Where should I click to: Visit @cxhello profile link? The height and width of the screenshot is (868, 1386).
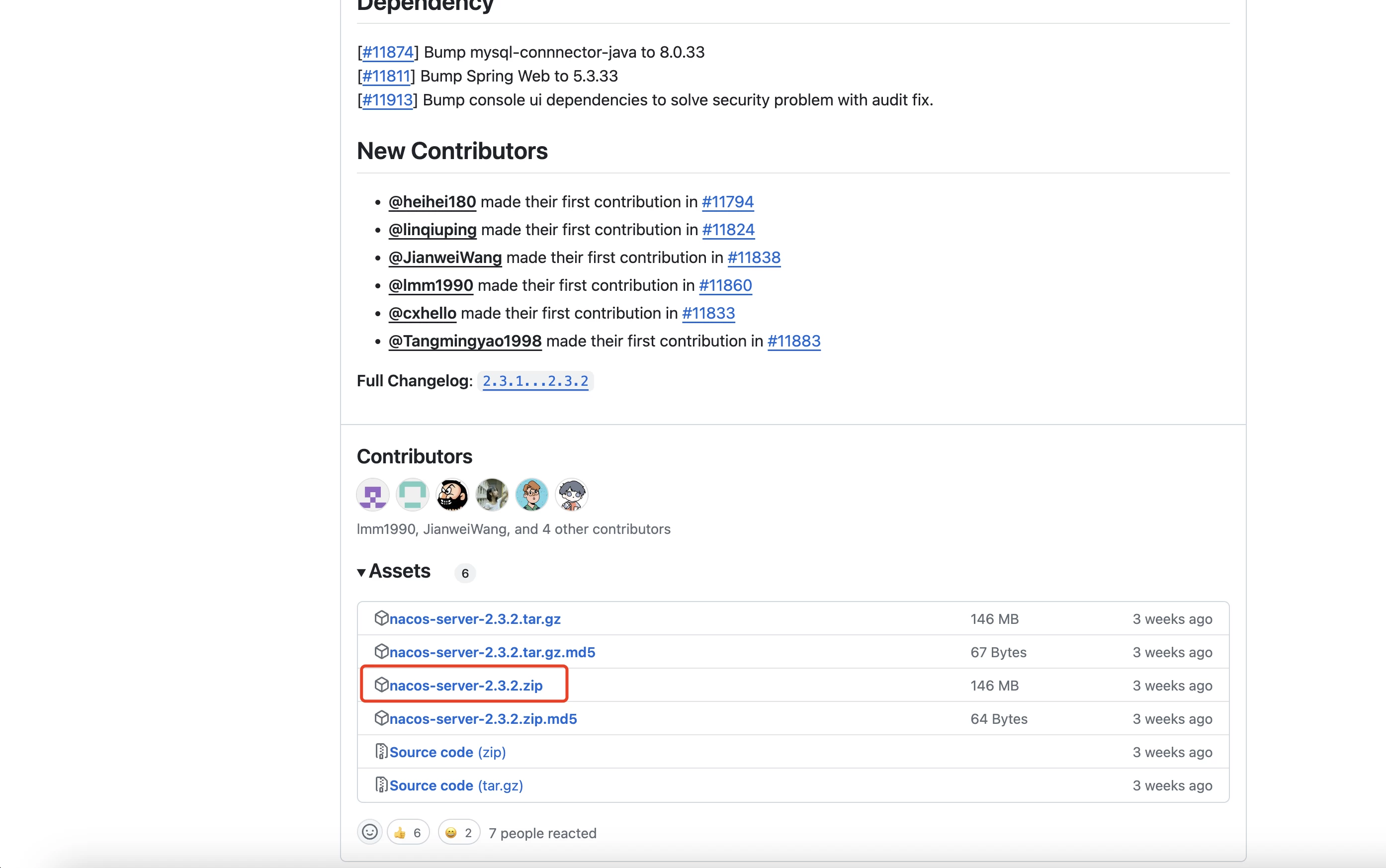click(x=423, y=313)
